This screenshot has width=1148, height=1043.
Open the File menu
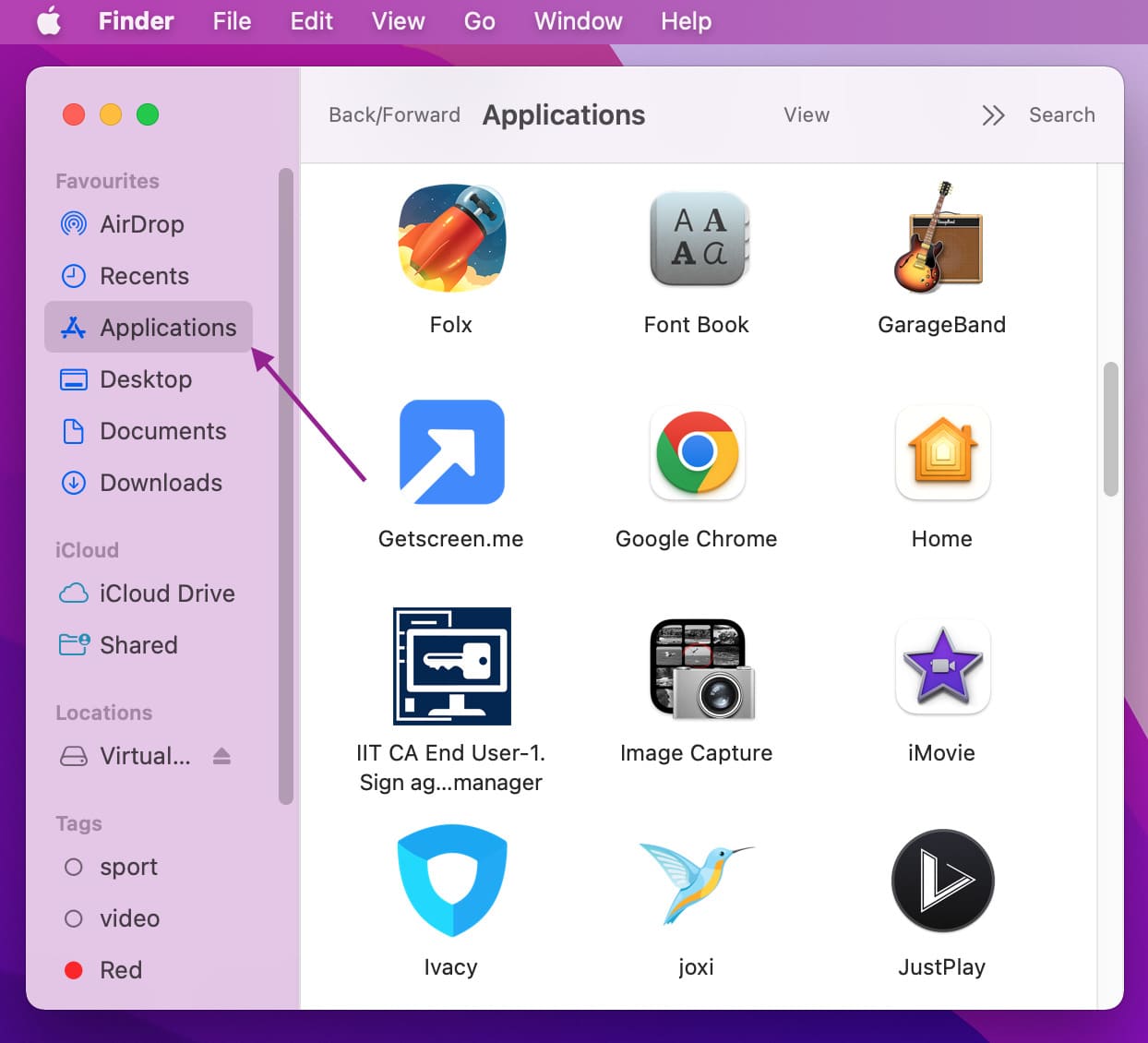coord(232,20)
